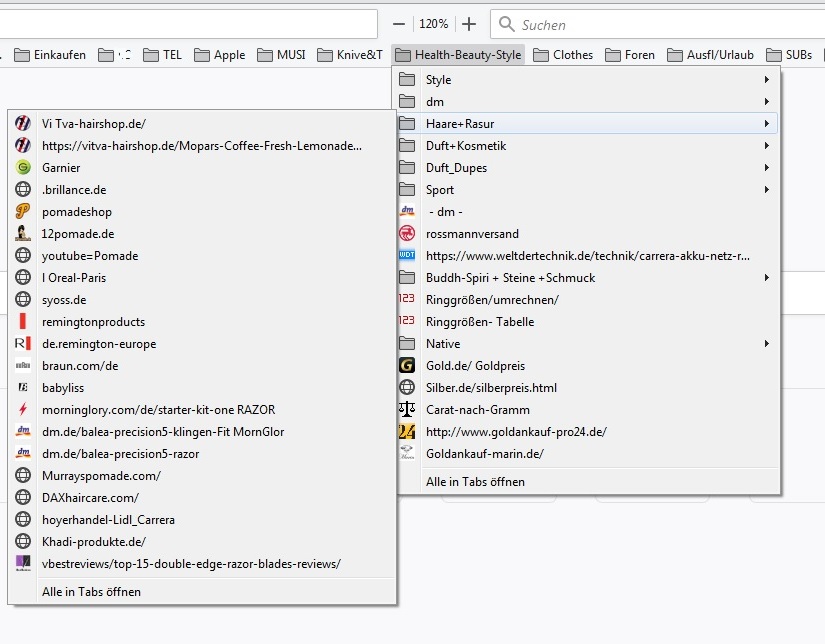Click the 123 icon next to Ringgrößen- Tabelle

pos(407,321)
